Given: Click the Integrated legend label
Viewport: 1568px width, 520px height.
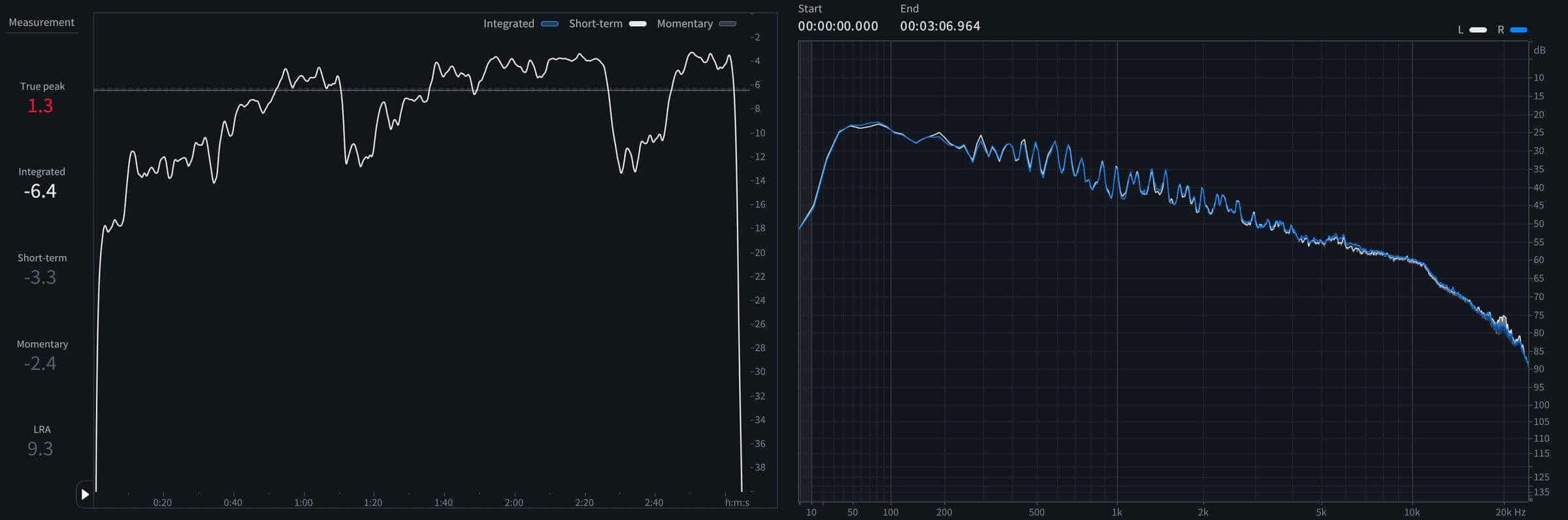Looking at the screenshot, I should pyautogui.click(x=508, y=24).
